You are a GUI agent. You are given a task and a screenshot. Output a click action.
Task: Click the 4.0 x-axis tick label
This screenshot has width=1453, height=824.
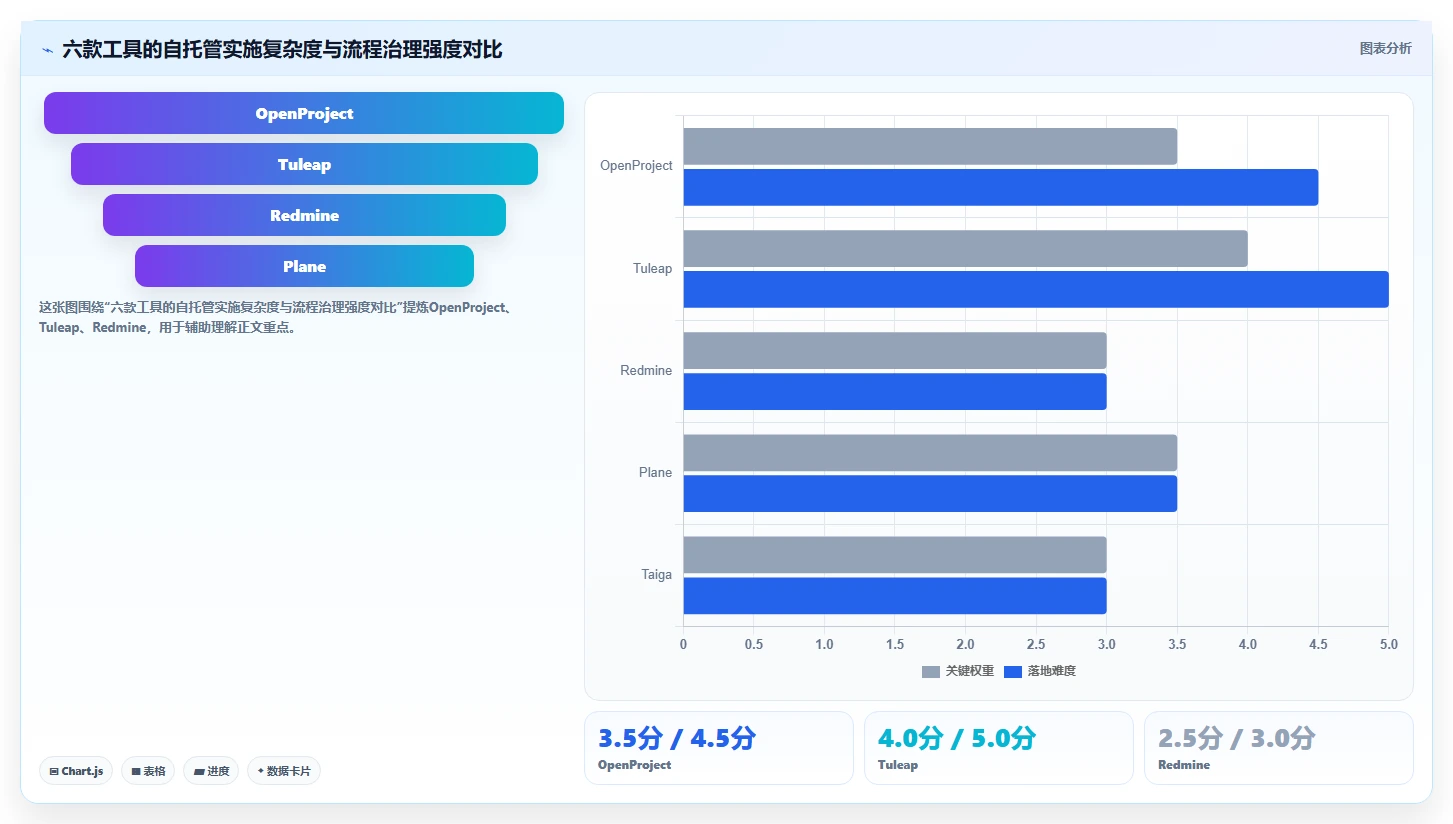[x=1247, y=645]
